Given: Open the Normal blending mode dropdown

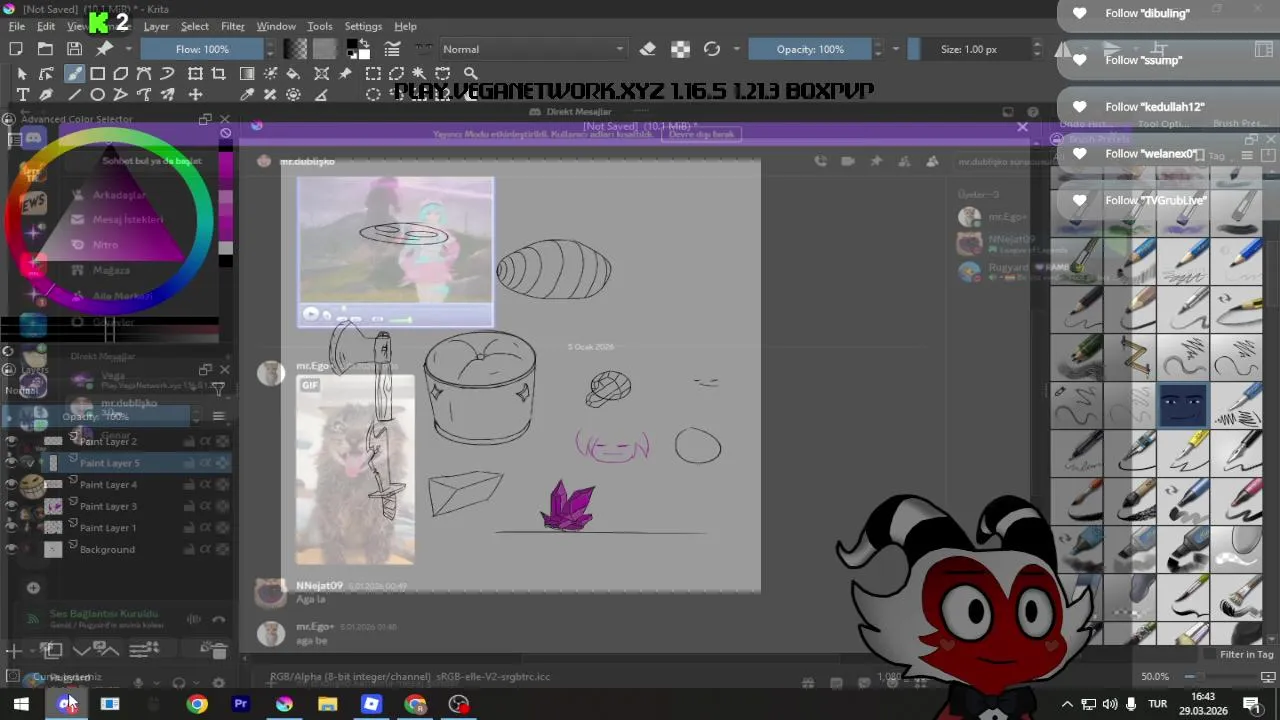Looking at the screenshot, I should tap(533, 49).
